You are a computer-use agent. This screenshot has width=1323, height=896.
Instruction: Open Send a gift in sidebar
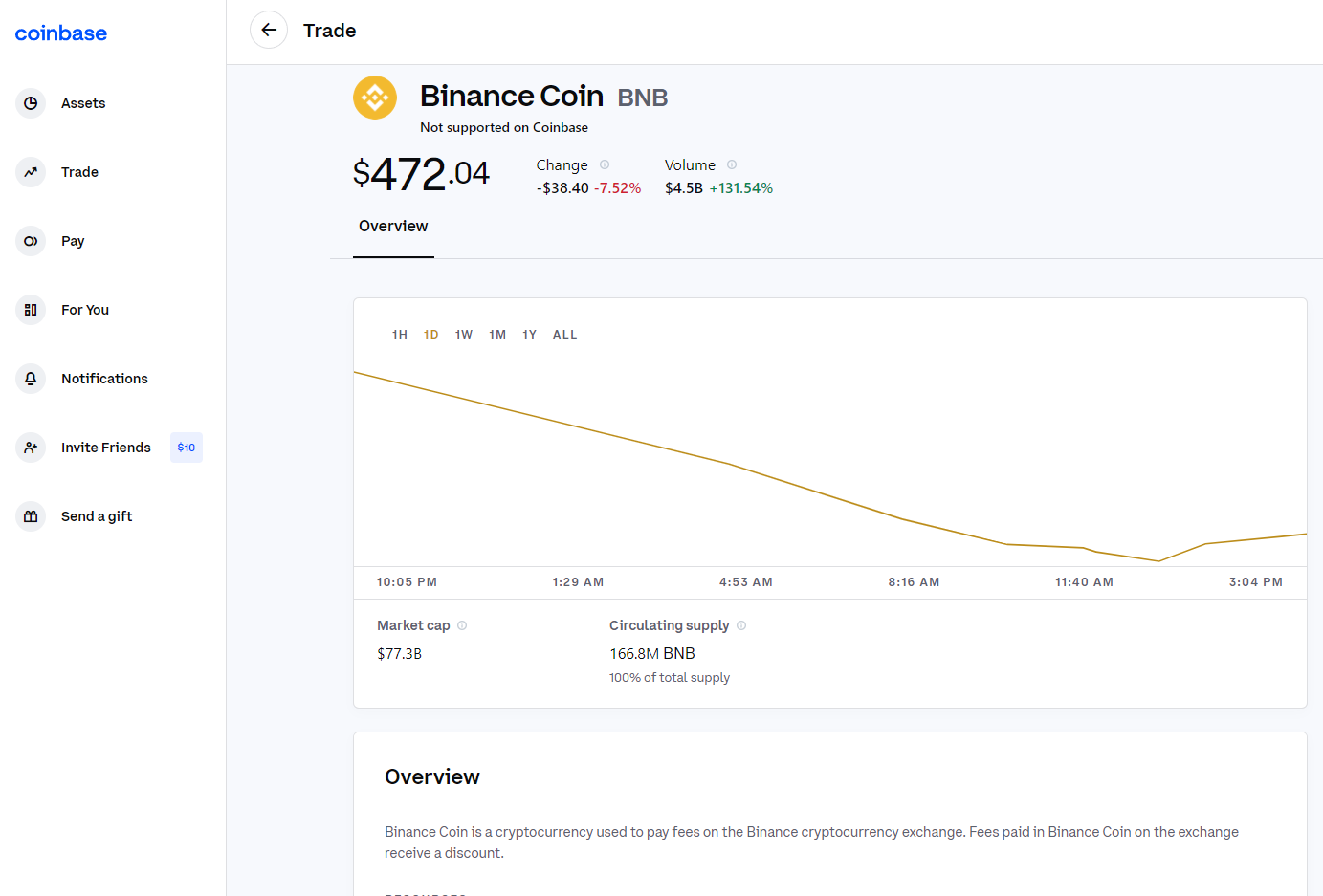[97, 516]
